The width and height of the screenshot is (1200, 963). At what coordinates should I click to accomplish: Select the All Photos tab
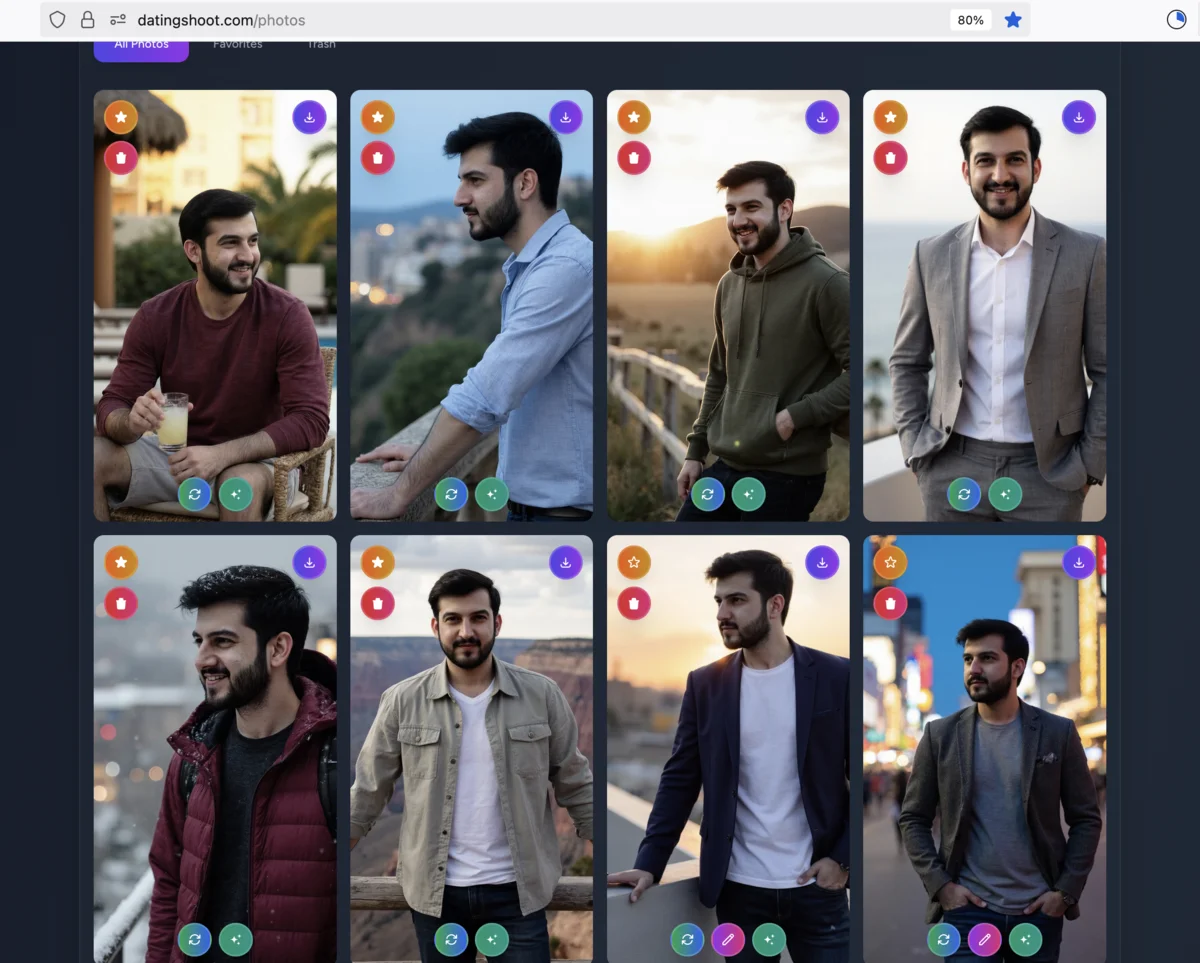(141, 47)
